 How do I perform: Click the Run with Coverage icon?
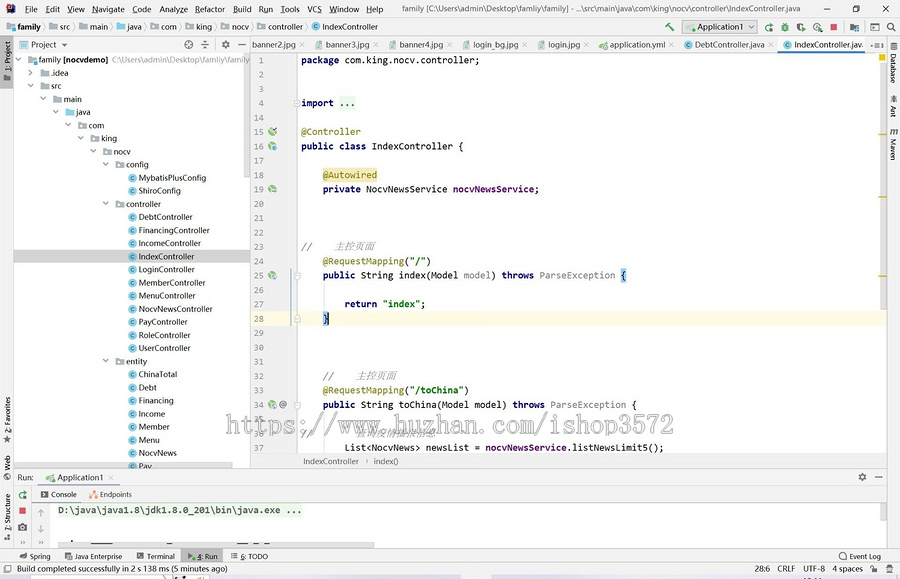coord(801,27)
